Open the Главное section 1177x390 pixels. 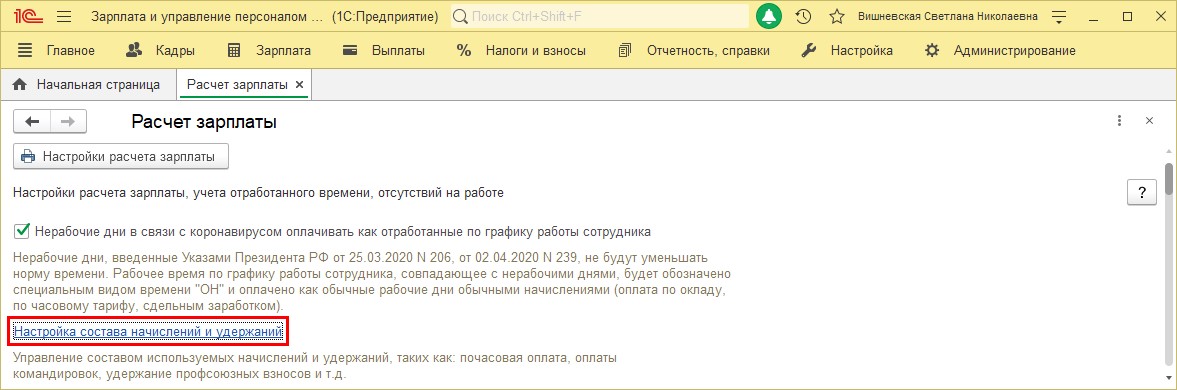tap(56, 51)
